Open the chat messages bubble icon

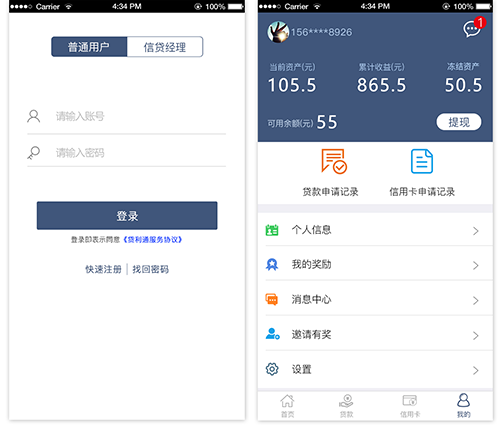[472, 29]
